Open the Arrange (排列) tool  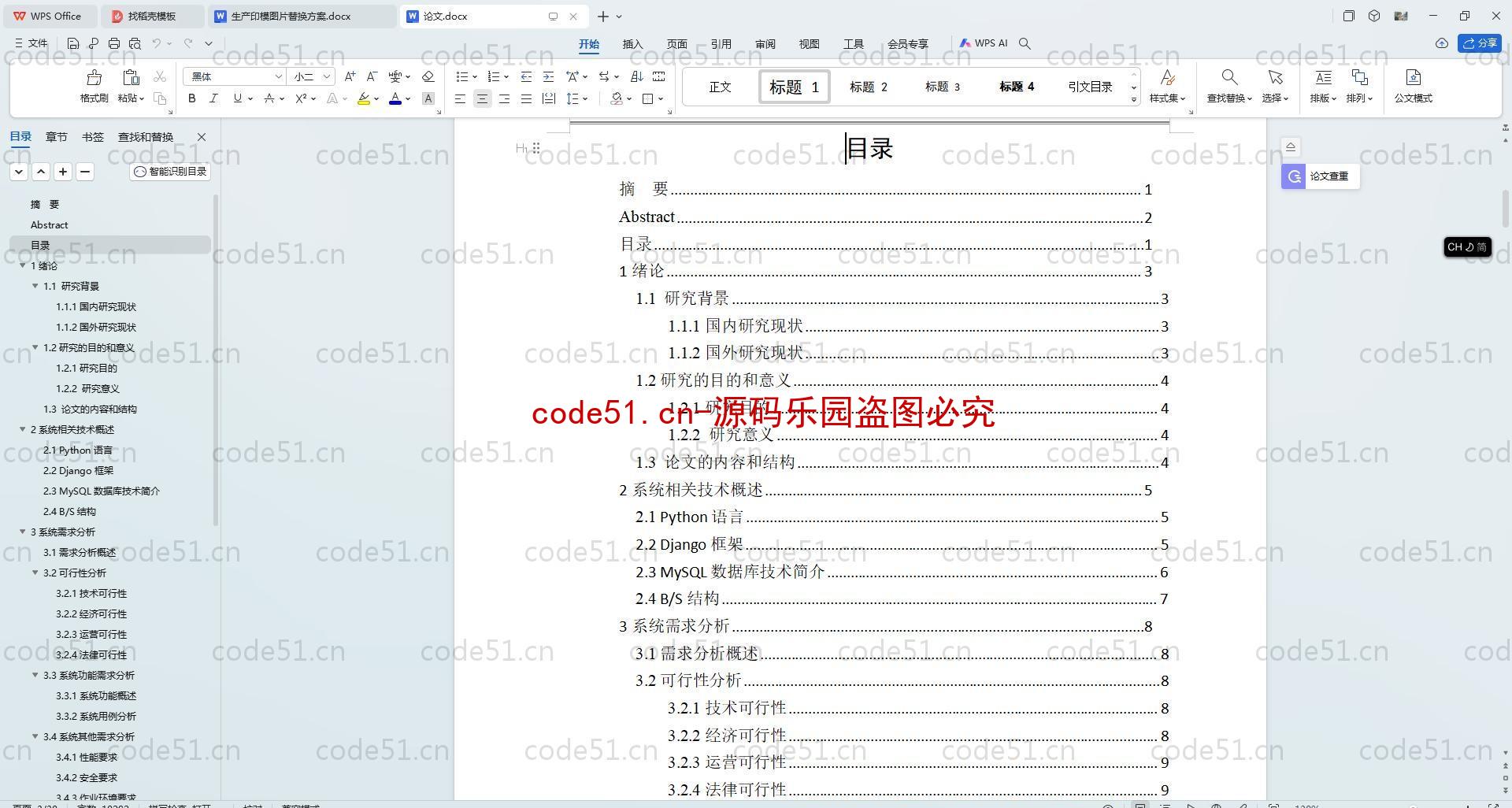pyautogui.click(x=1359, y=86)
